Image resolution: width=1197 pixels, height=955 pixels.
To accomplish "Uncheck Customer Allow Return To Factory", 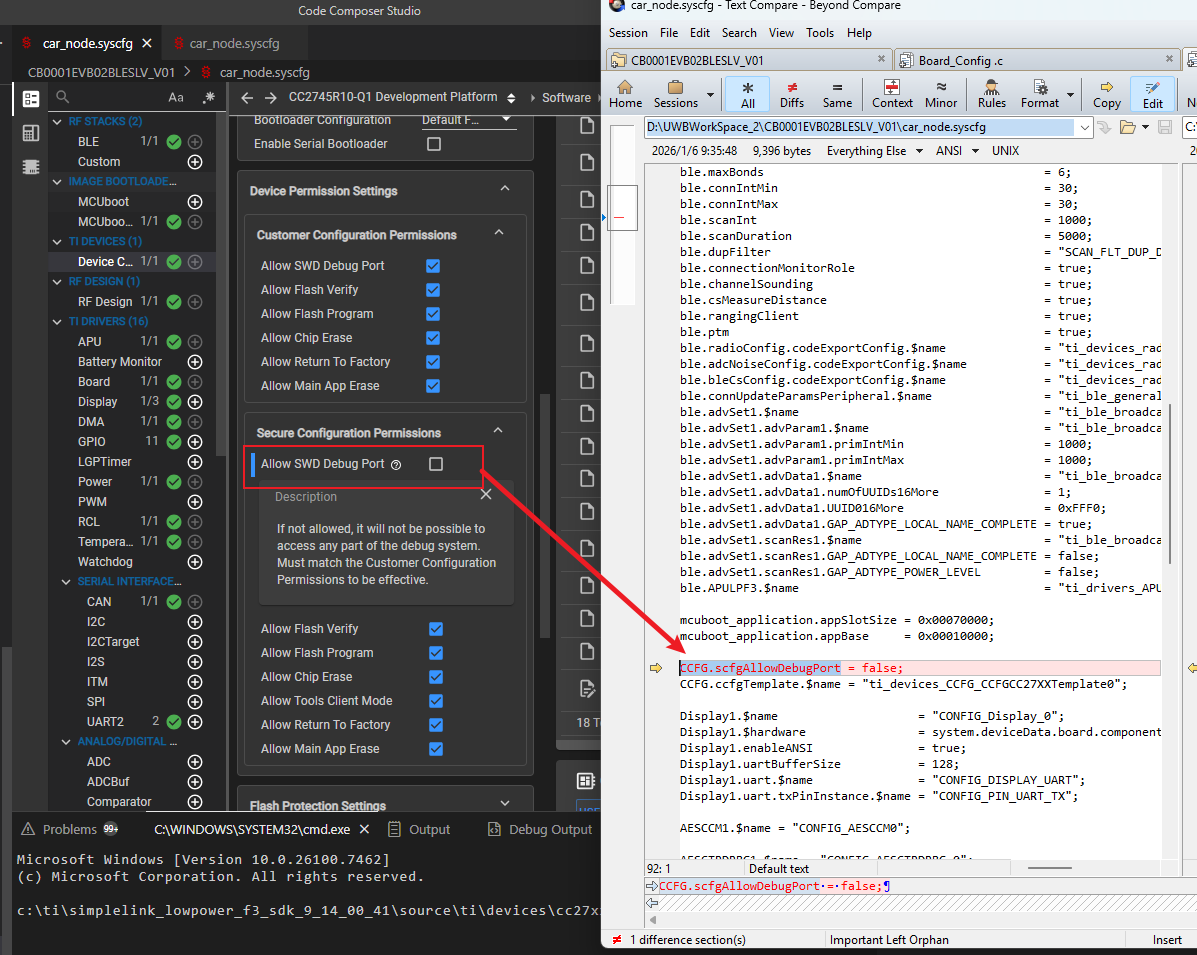I will 433,362.
